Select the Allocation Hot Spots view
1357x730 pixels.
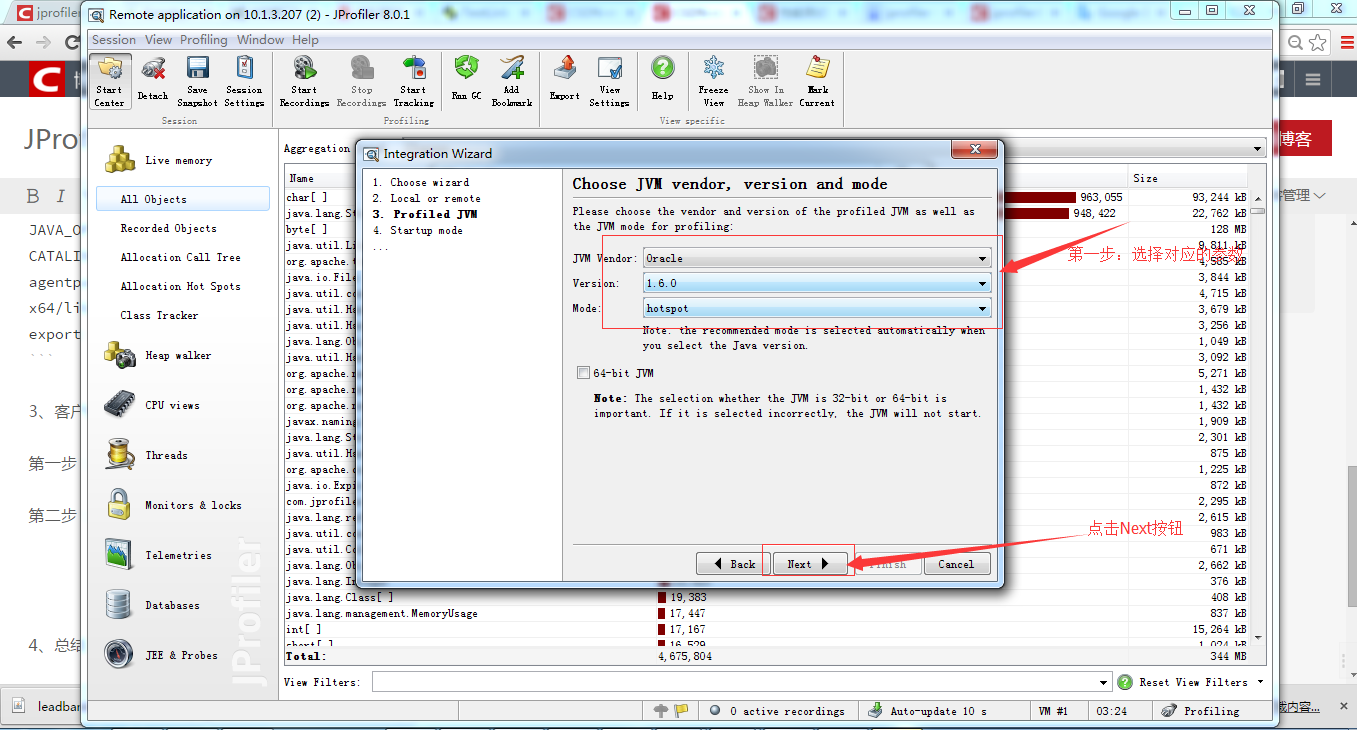(180, 286)
